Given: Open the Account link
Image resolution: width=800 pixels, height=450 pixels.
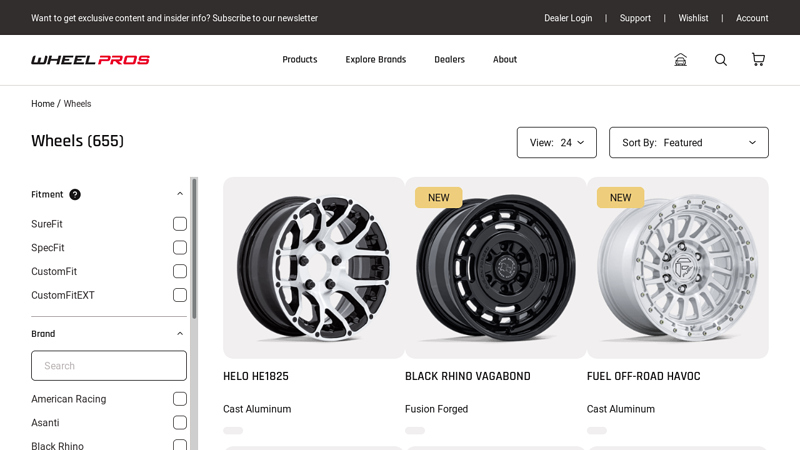Looking at the screenshot, I should [x=752, y=18].
